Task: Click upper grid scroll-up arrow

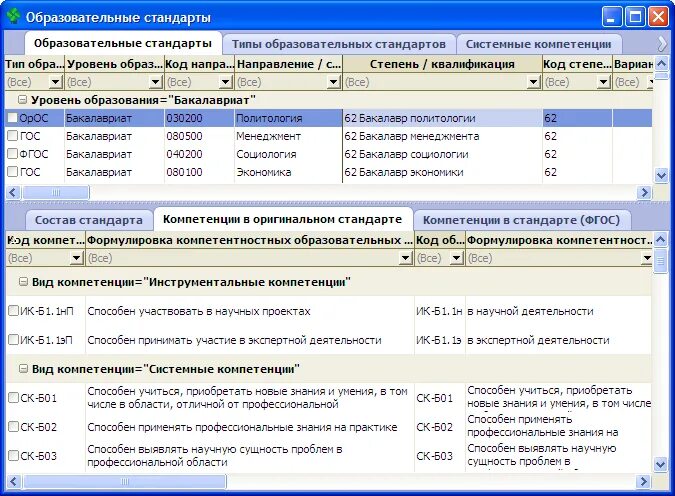Action: coord(661,64)
